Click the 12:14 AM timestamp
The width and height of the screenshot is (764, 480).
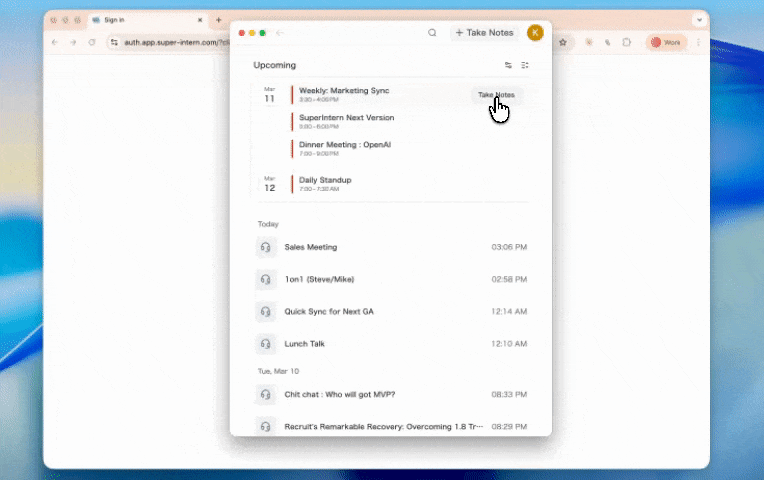(509, 311)
